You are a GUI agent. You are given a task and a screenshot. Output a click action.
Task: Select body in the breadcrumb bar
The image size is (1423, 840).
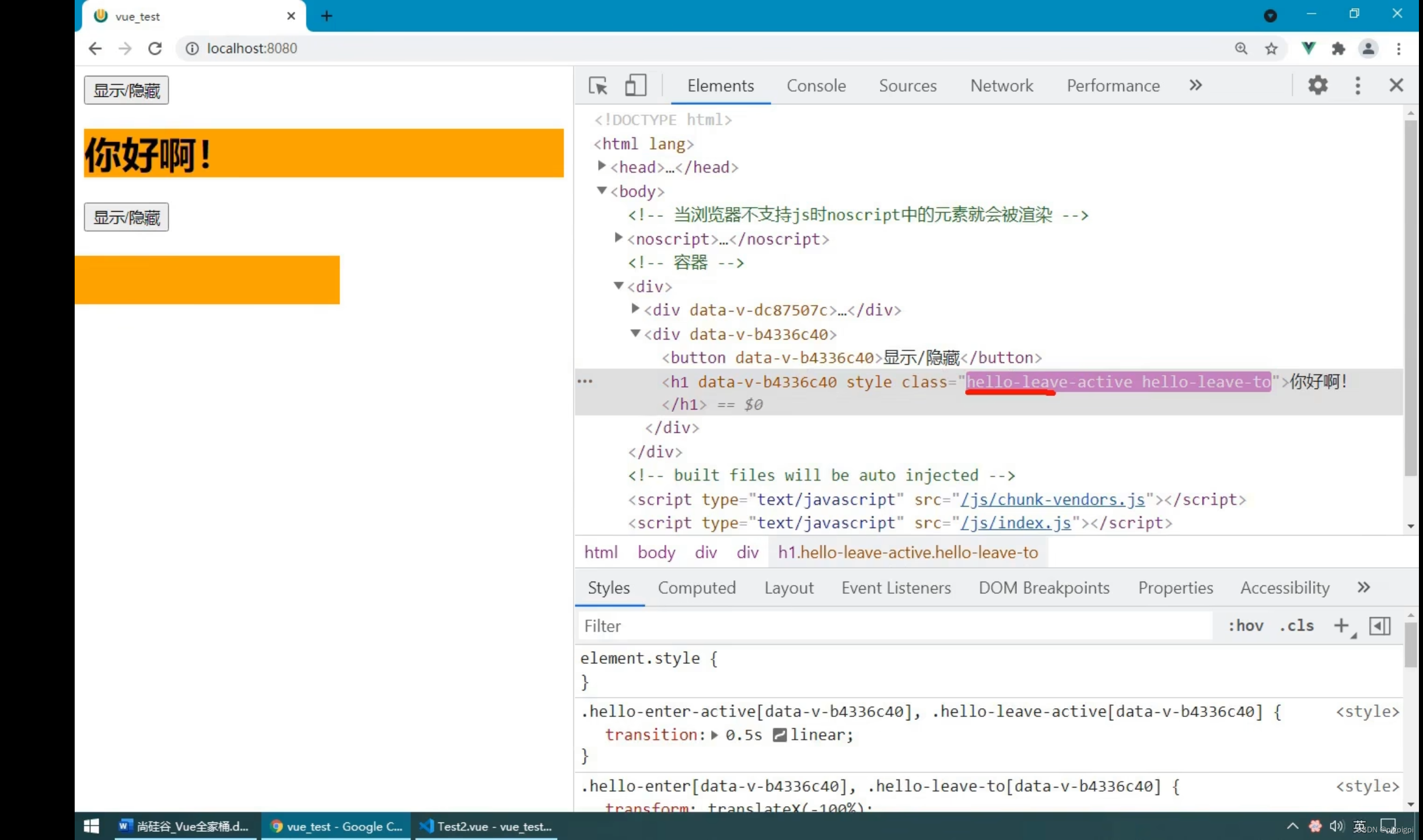pos(656,552)
